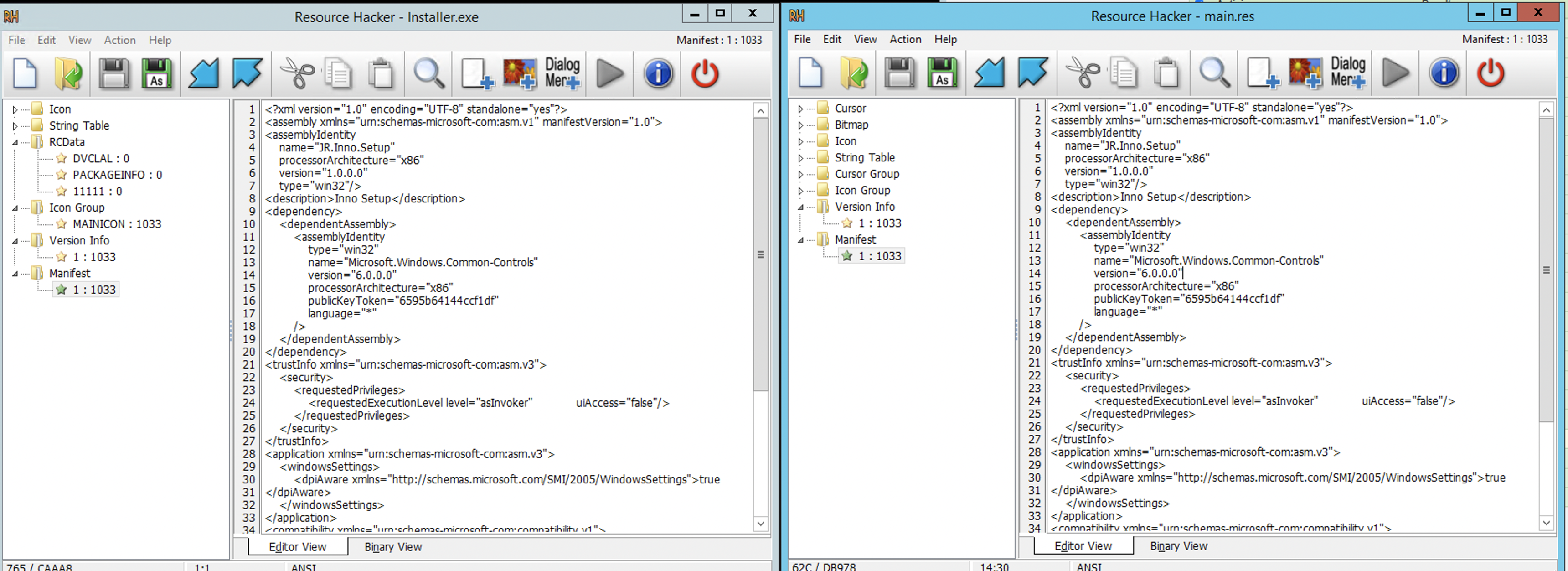This screenshot has height=571, width=1568.
Task: Click the magnifier Find icon in main.res window
Action: [1214, 73]
